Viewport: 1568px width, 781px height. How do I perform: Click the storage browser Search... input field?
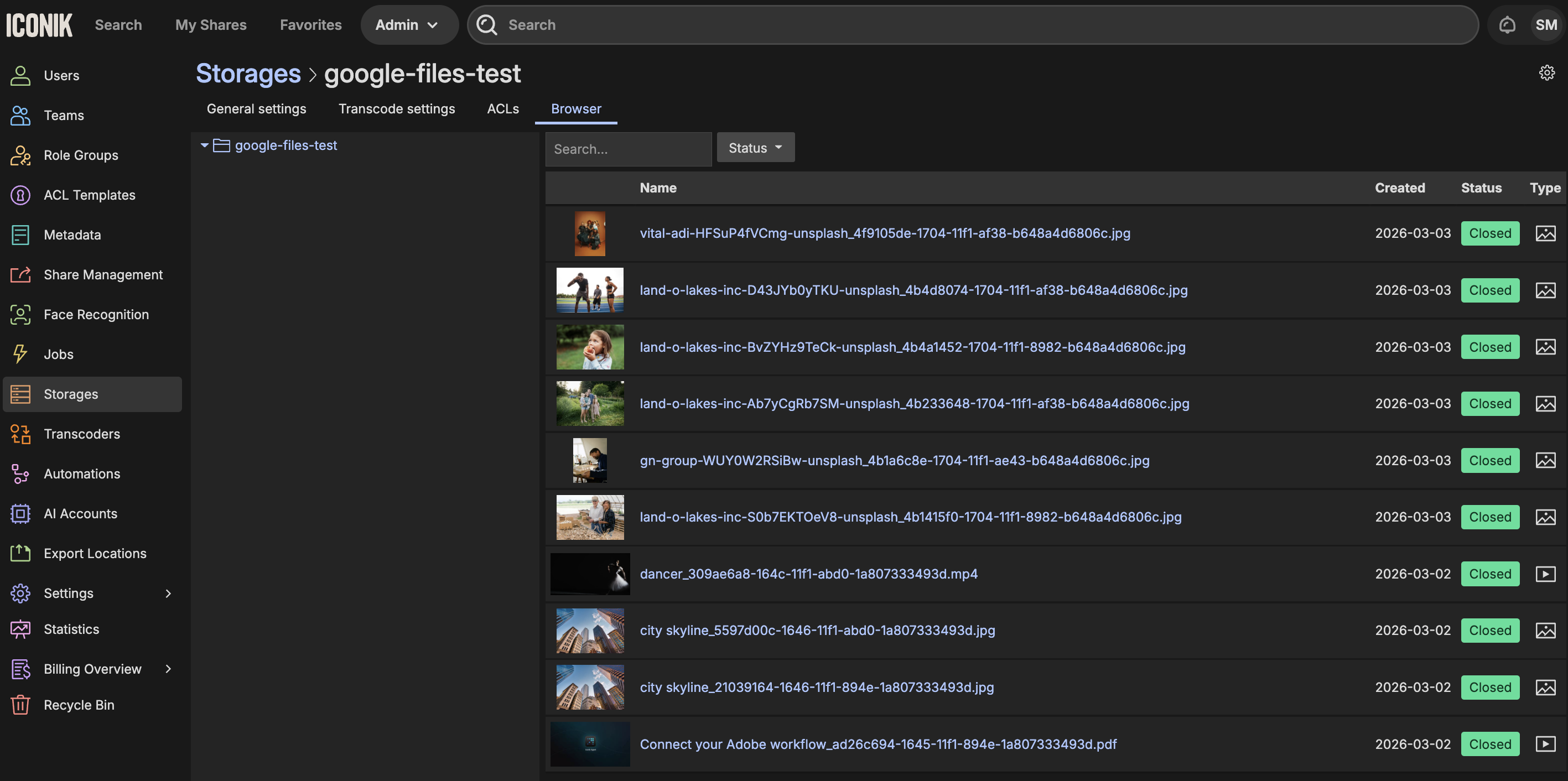[x=627, y=149]
